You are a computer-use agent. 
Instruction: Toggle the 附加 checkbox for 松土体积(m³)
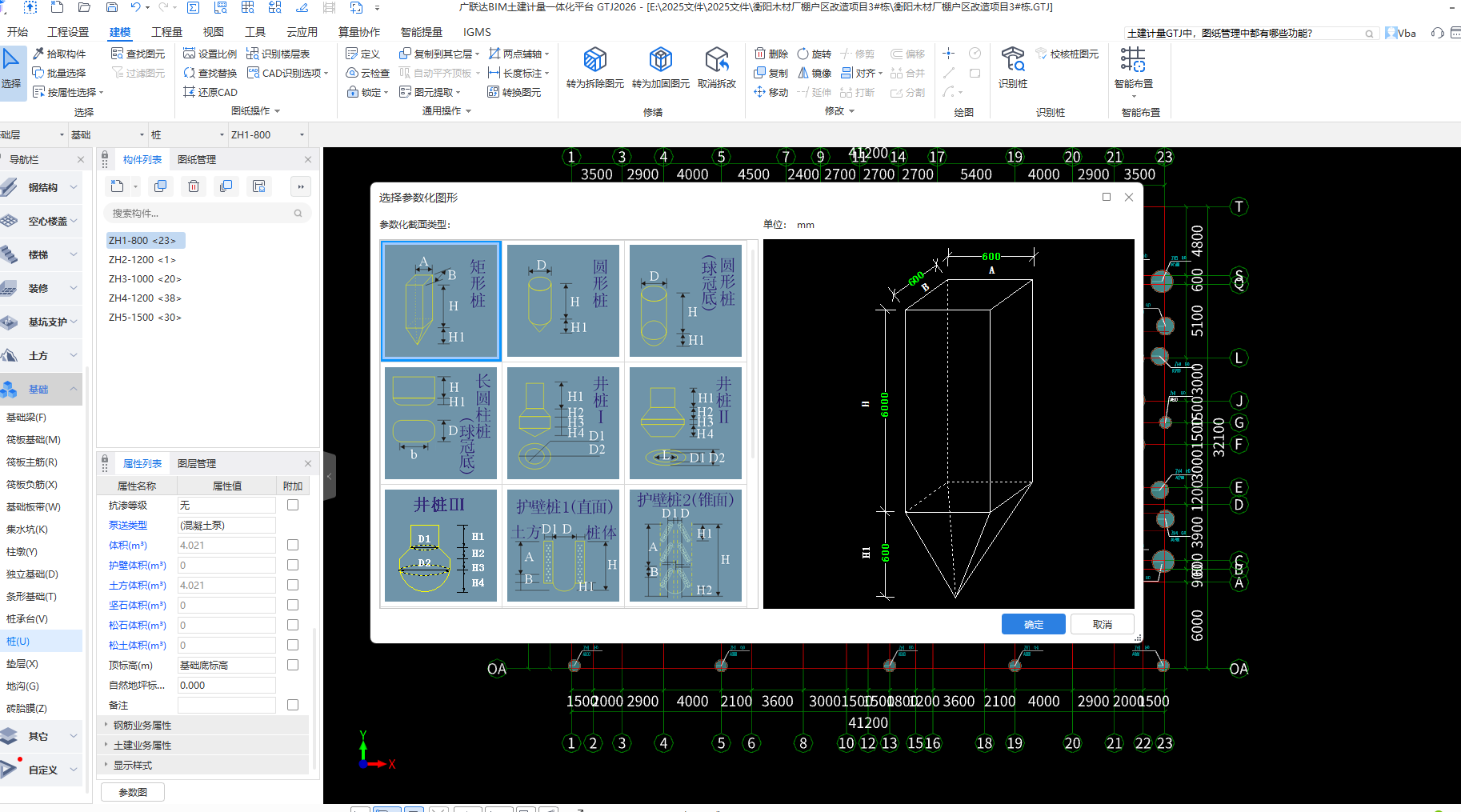click(x=293, y=645)
